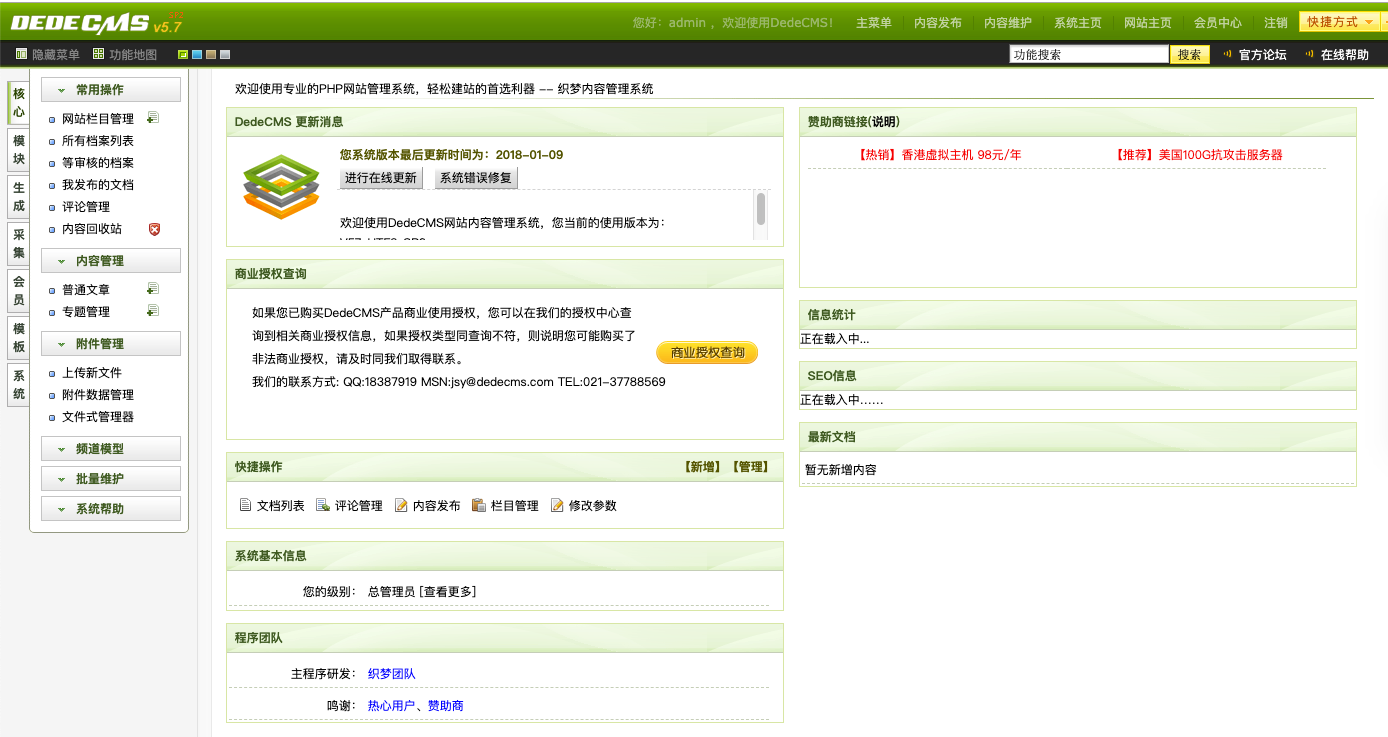This screenshot has width=1388, height=737.
Task: Click the 织梦团队 link
Action: pos(392,674)
